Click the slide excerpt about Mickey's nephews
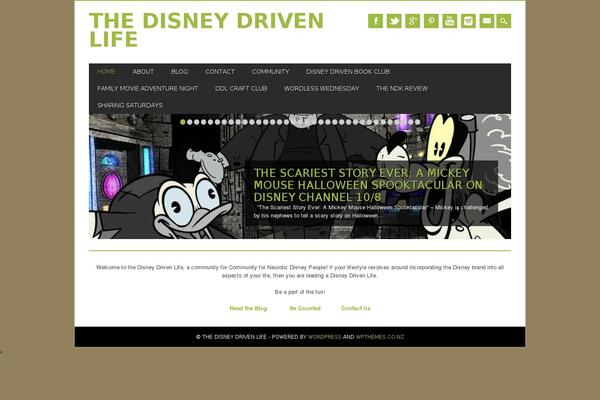Image resolution: width=600 pixels, height=400 pixels. (371, 211)
